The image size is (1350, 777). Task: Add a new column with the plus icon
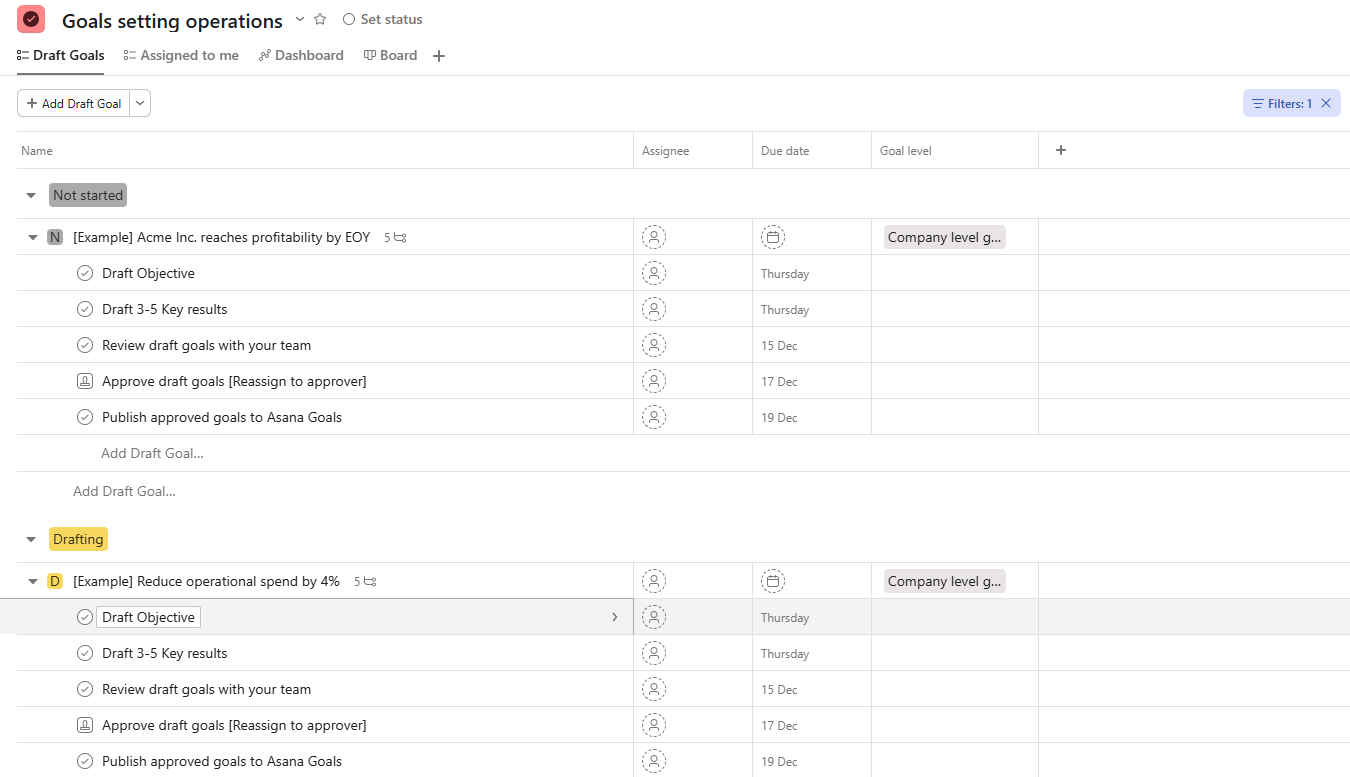1060,149
